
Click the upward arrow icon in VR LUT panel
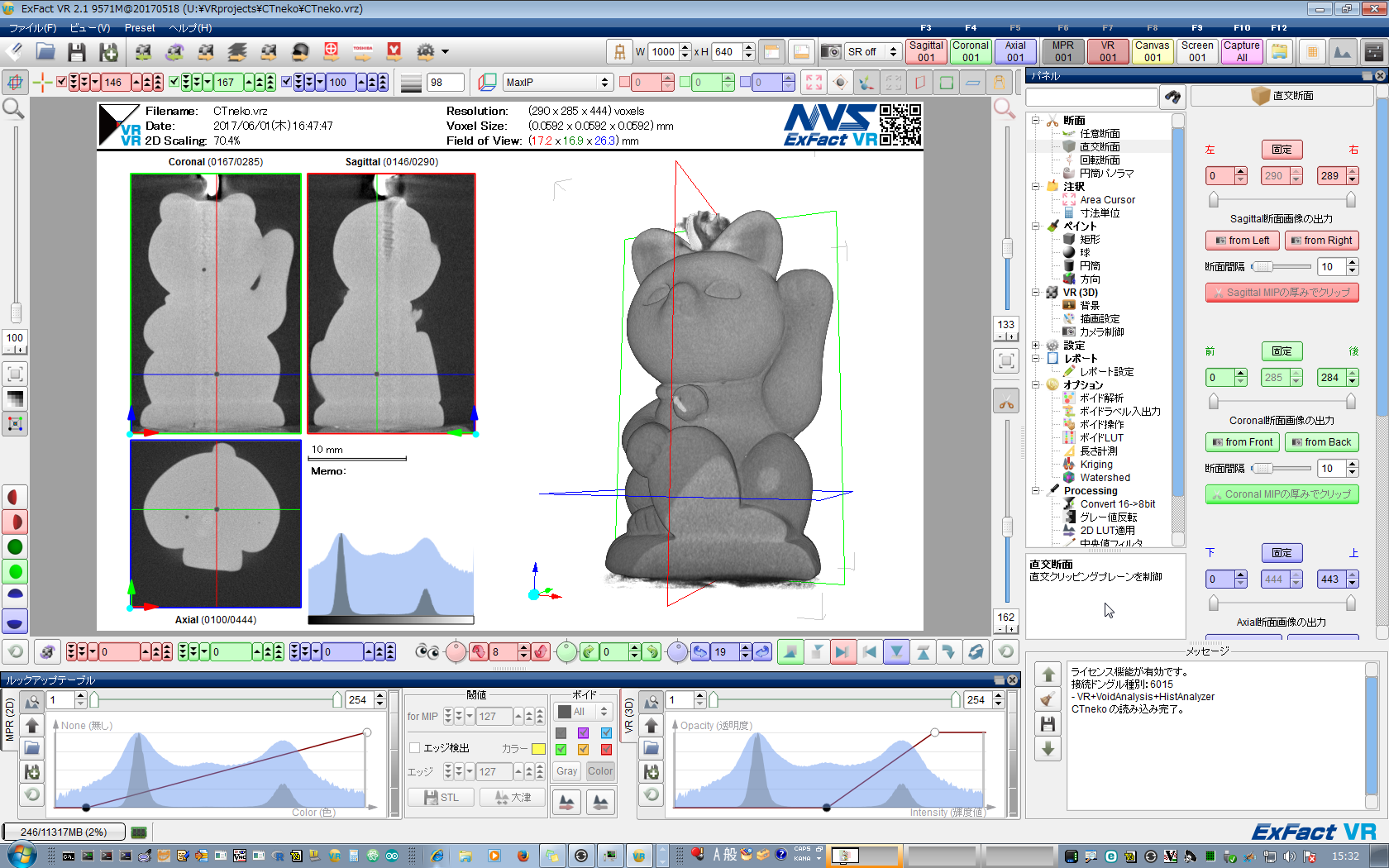click(652, 725)
